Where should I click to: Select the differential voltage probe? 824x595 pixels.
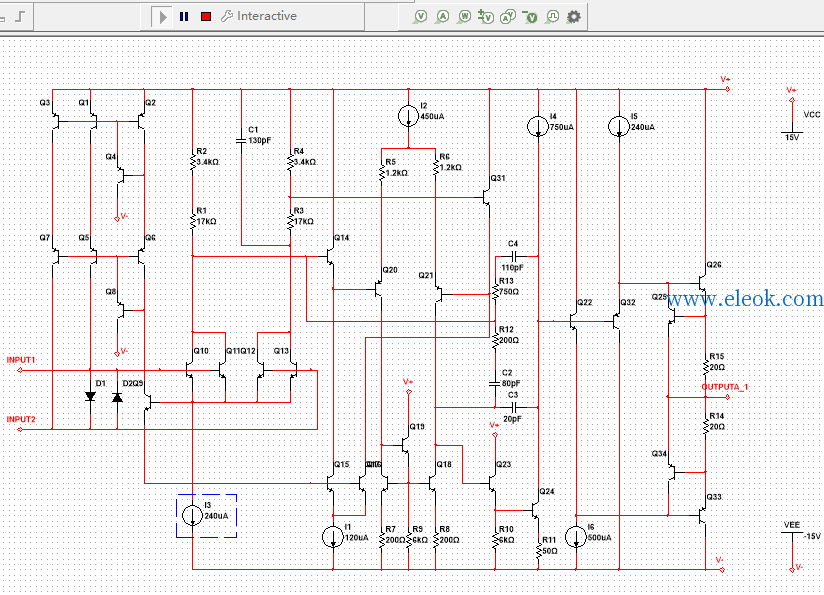pos(486,17)
